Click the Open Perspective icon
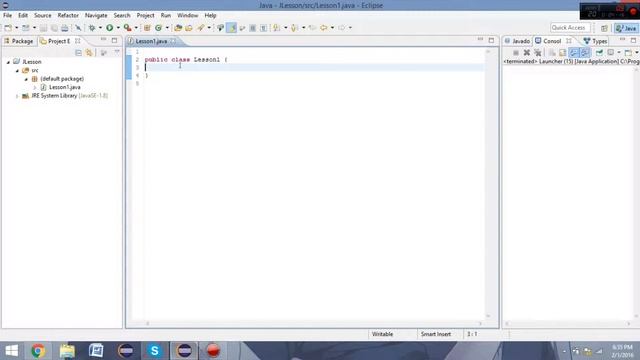 coord(604,28)
